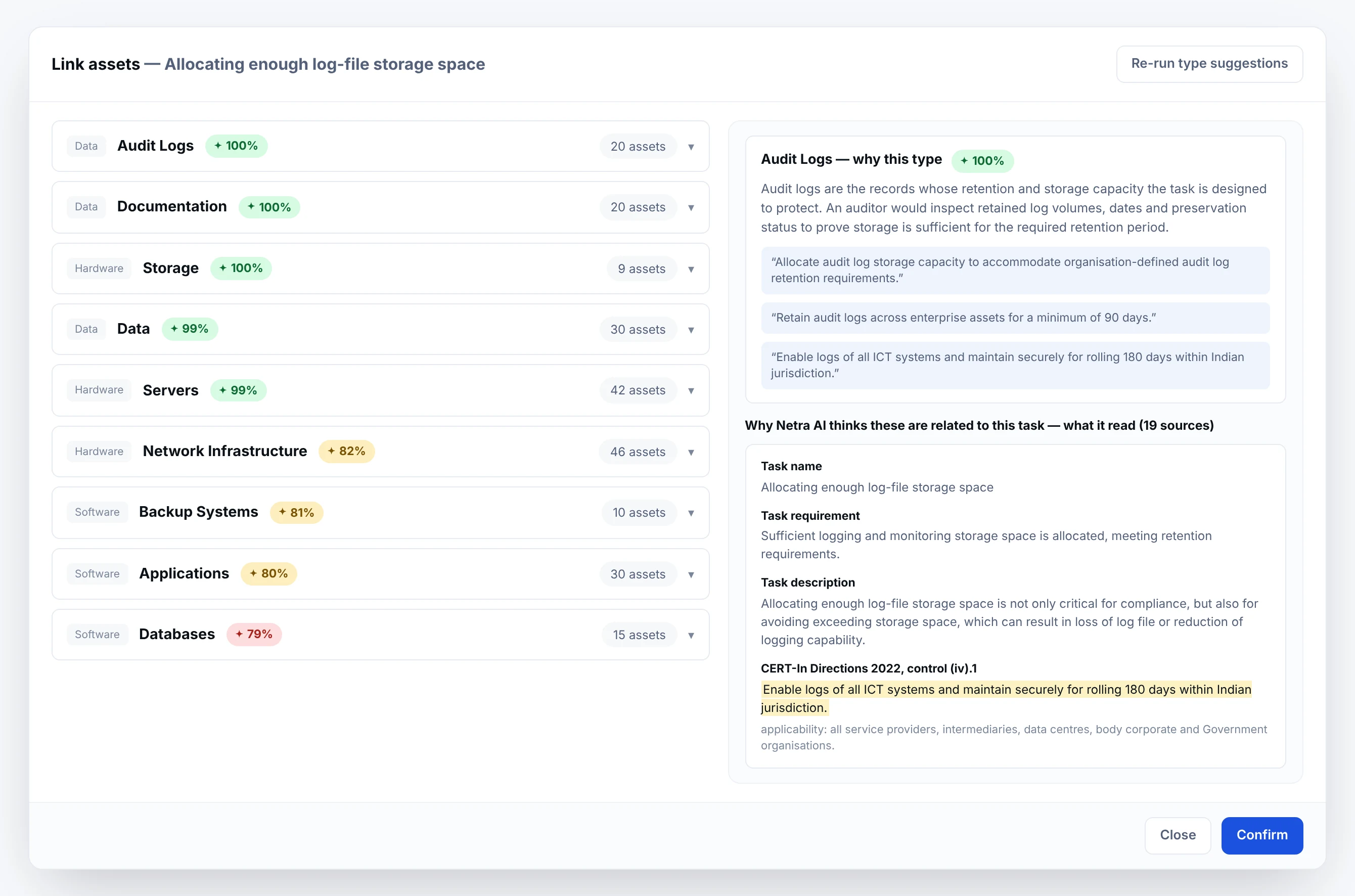Screen dimensions: 1355x896
Task: Close the Link assets dialog
Action: tap(1178, 835)
